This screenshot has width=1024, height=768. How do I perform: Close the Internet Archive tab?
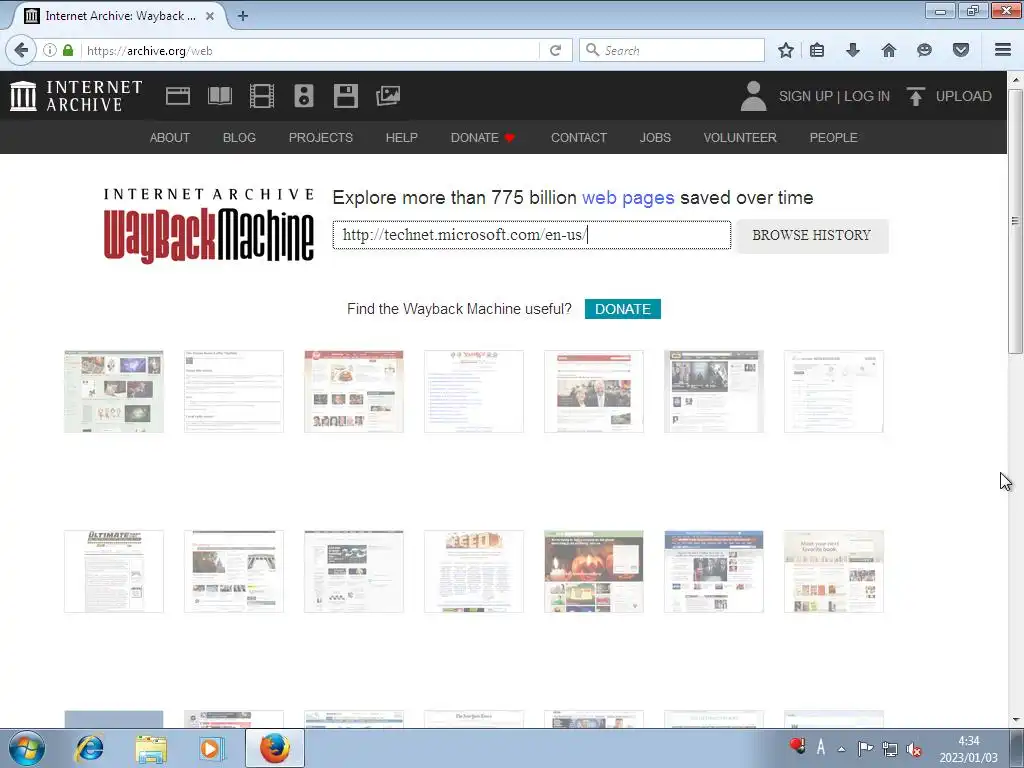pyautogui.click(x=210, y=16)
